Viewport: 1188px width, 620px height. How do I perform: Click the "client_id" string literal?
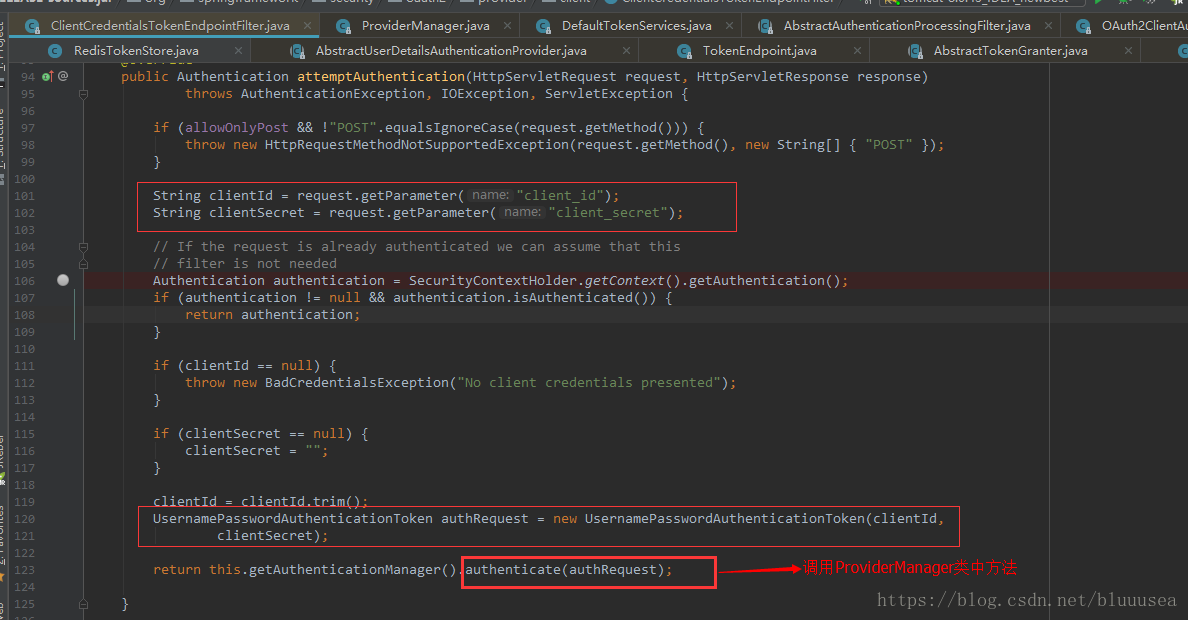coord(560,196)
